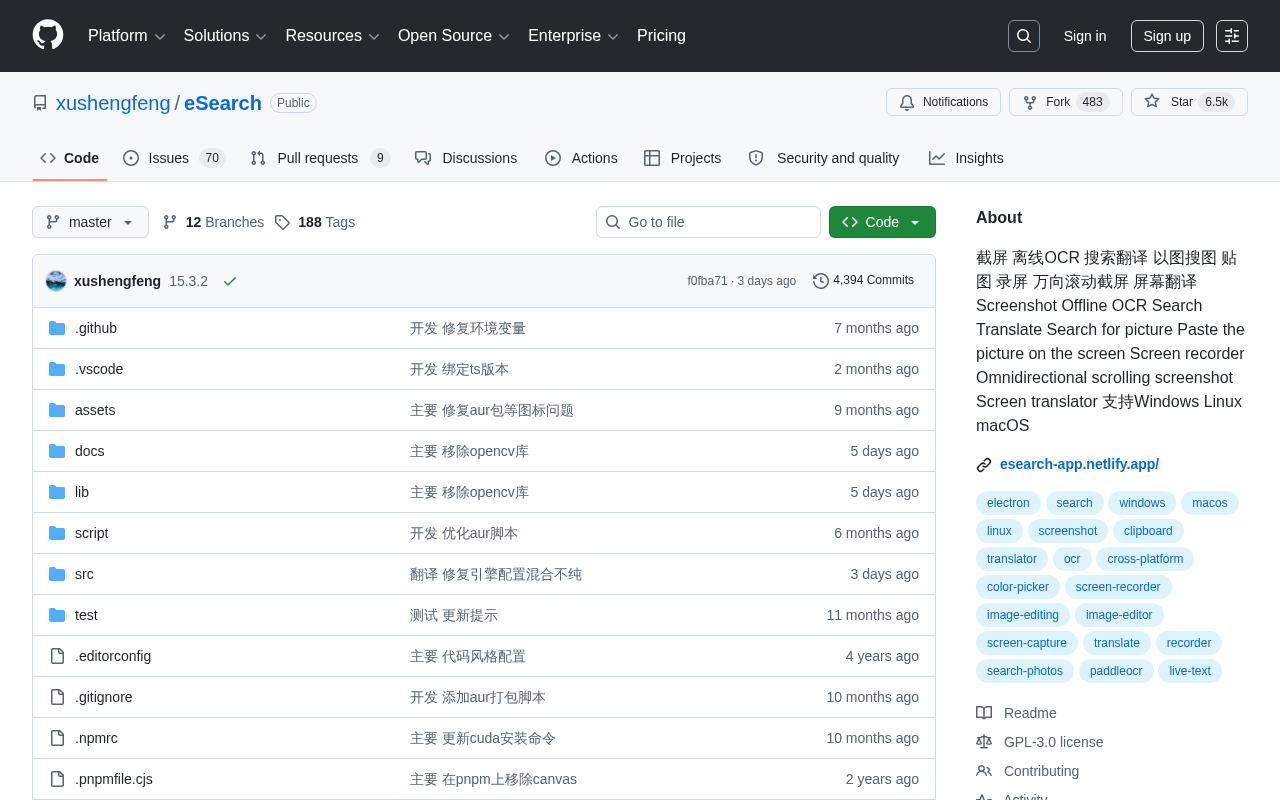Viewport: 1280px width, 800px height.
Task: Select the paddleocr topic tag
Action: pyautogui.click(x=1116, y=671)
